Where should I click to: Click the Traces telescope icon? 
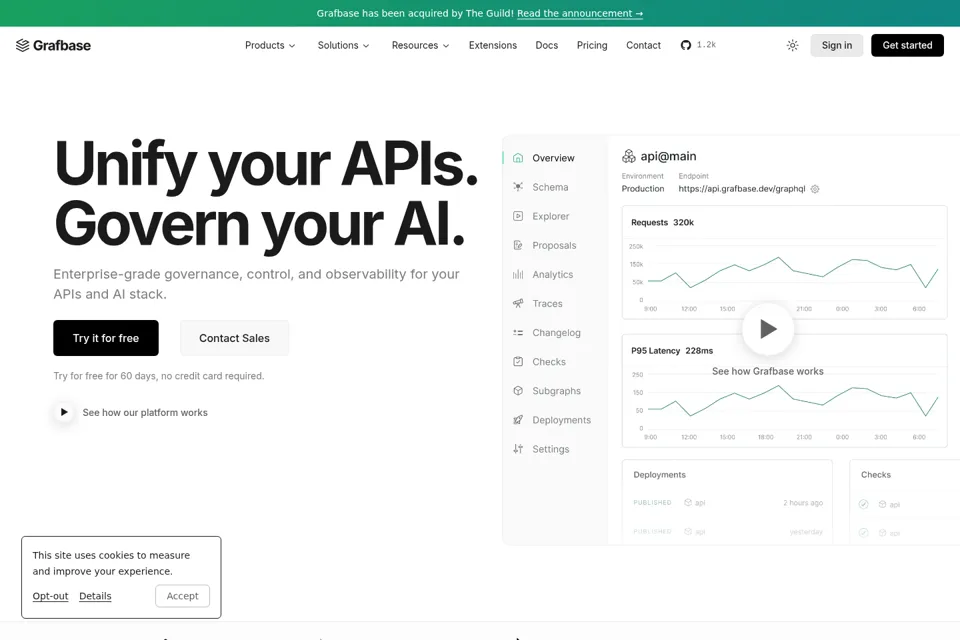518,304
